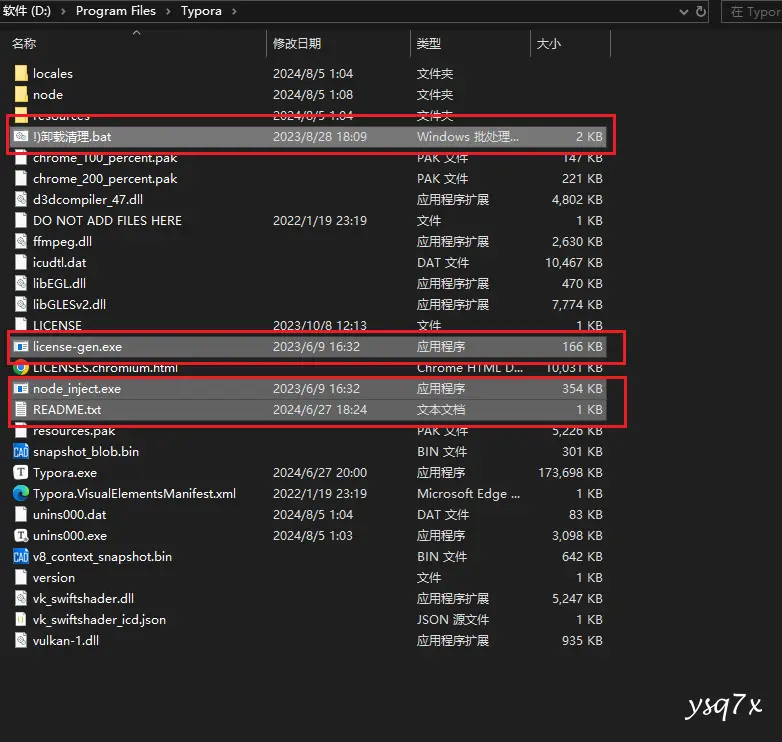Open the address bar history dropdown
This screenshot has height=742, width=782.
pyautogui.click(x=684, y=11)
